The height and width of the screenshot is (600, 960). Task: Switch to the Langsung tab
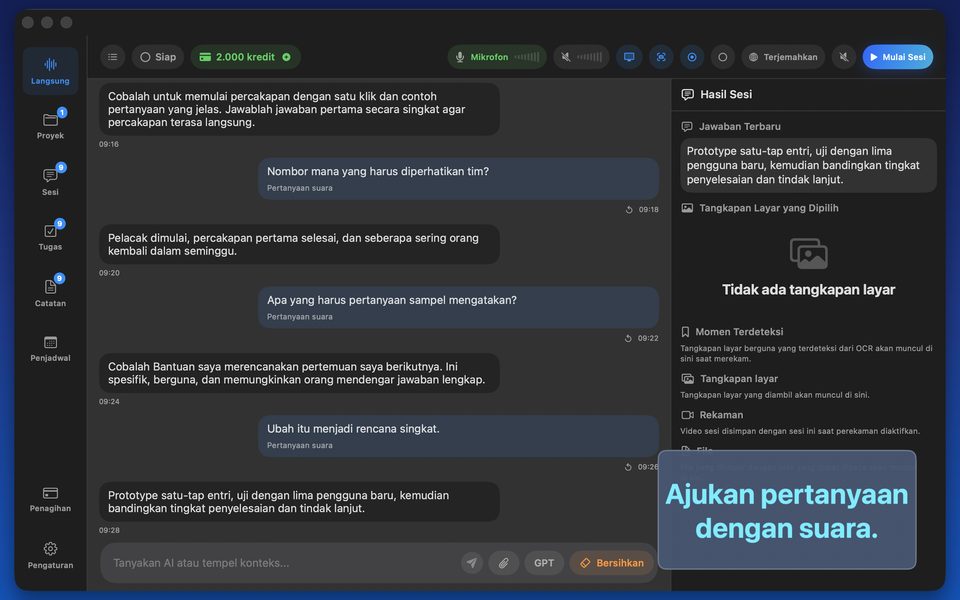[x=50, y=70]
